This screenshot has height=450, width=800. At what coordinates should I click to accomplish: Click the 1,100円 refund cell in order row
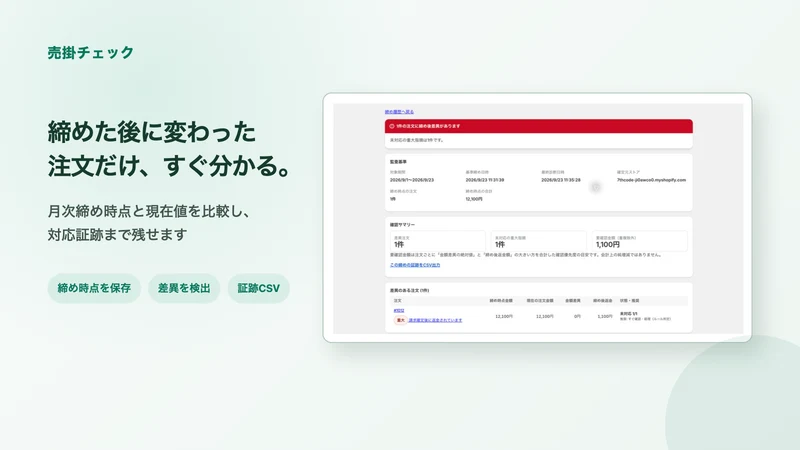click(x=605, y=316)
